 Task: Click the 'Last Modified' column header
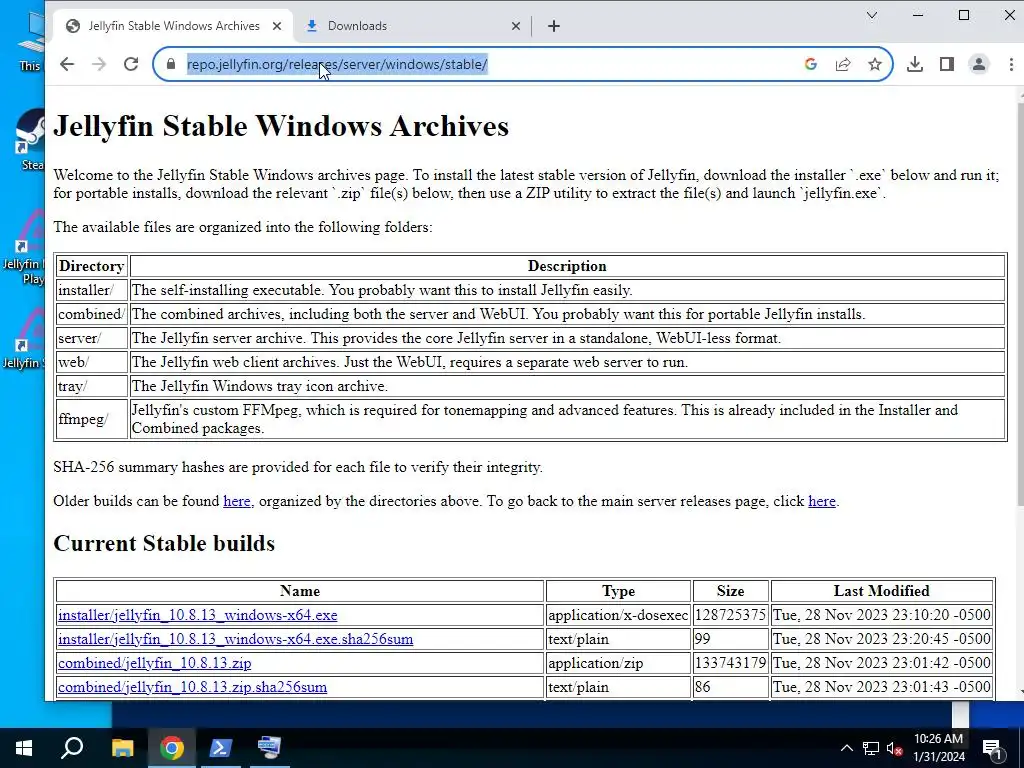[882, 591]
